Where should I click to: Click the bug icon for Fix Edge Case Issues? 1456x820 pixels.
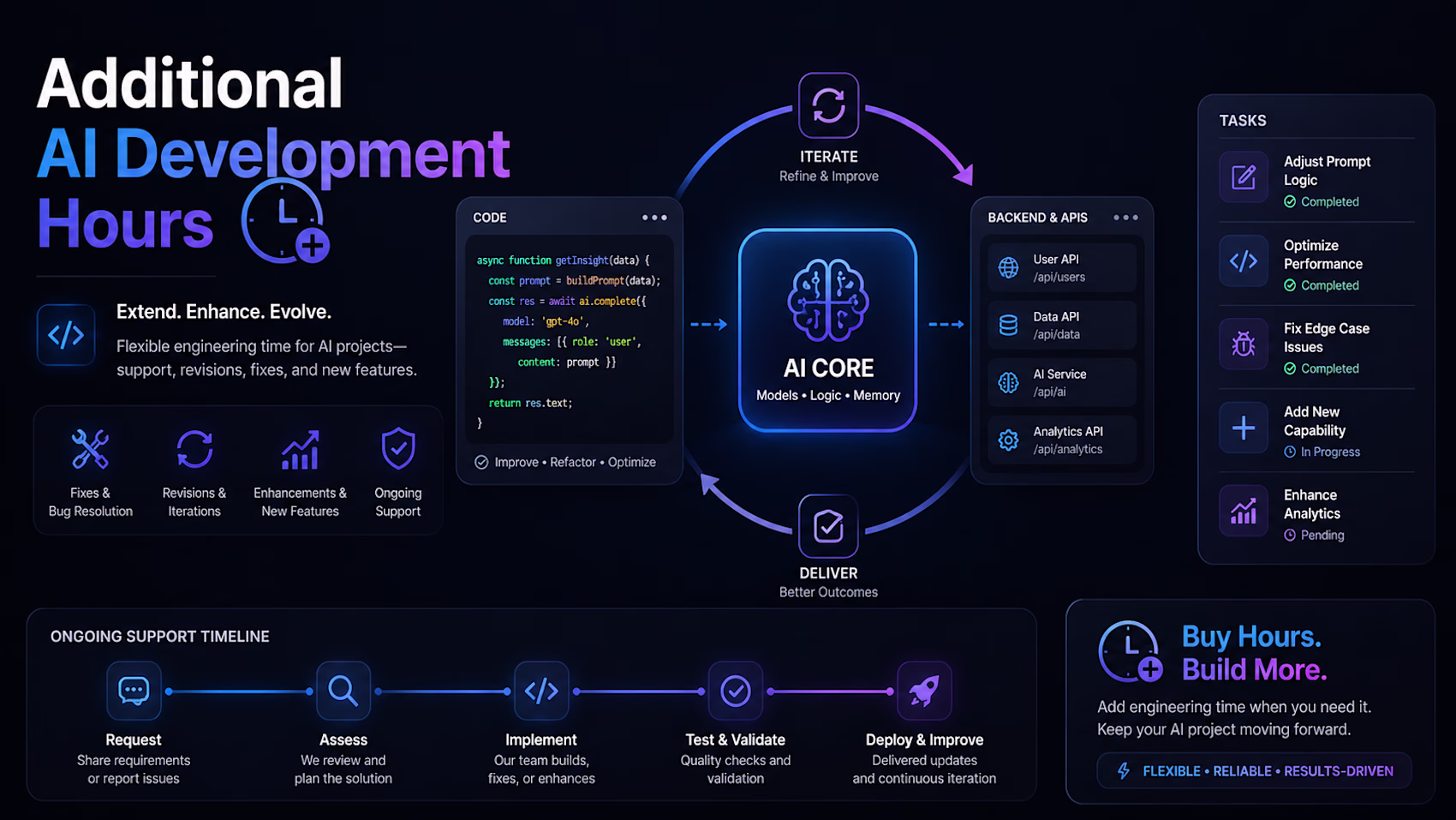click(1244, 344)
